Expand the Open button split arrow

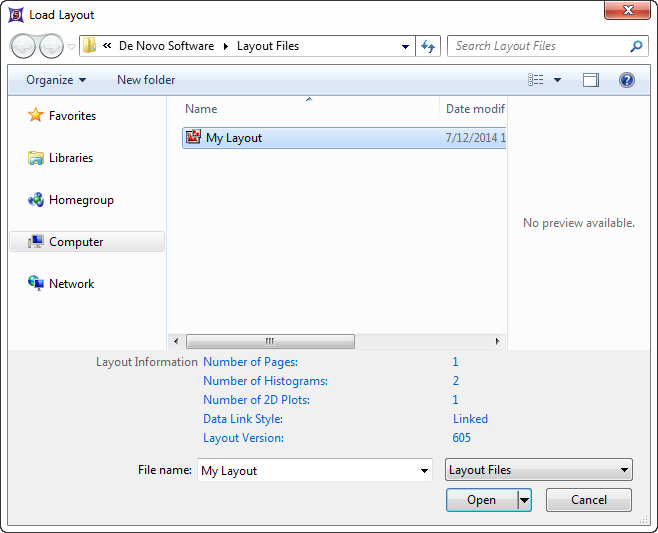[x=524, y=500]
